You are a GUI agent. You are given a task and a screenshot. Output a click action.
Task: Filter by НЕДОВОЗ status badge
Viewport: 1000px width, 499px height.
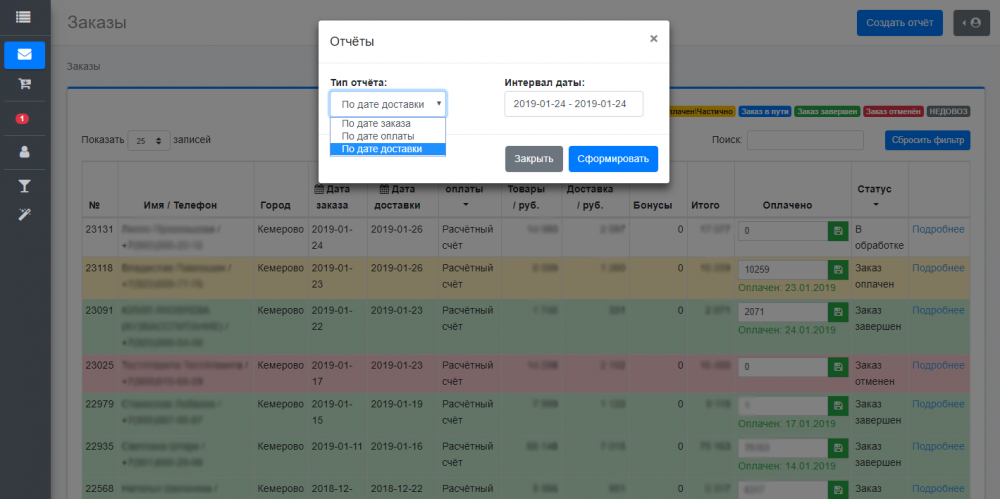click(948, 112)
